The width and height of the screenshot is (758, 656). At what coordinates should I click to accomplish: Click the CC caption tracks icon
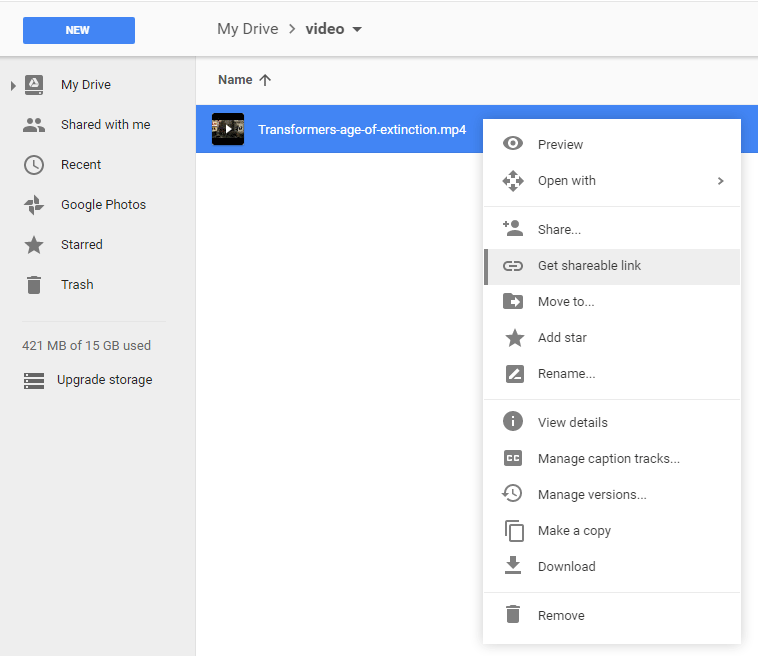point(513,458)
